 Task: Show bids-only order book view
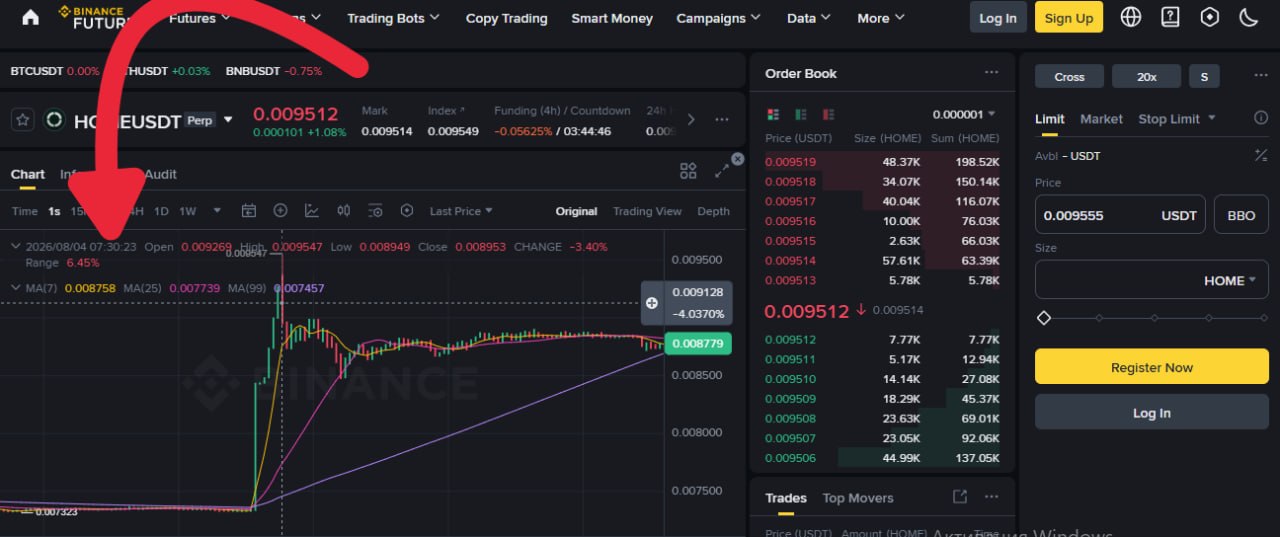800,115
